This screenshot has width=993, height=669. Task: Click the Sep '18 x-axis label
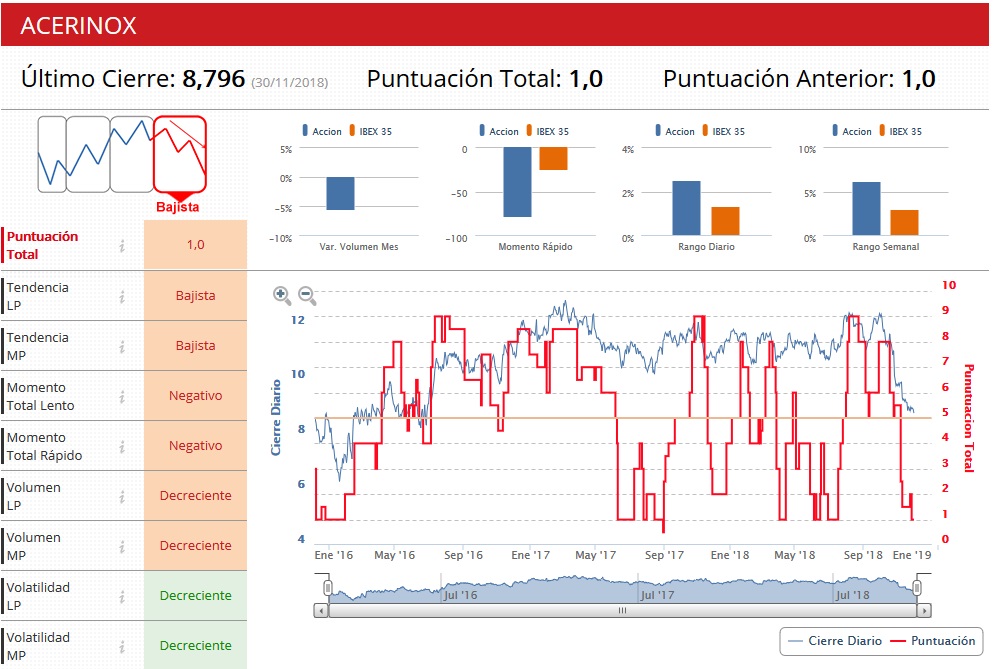click(863, 555)
